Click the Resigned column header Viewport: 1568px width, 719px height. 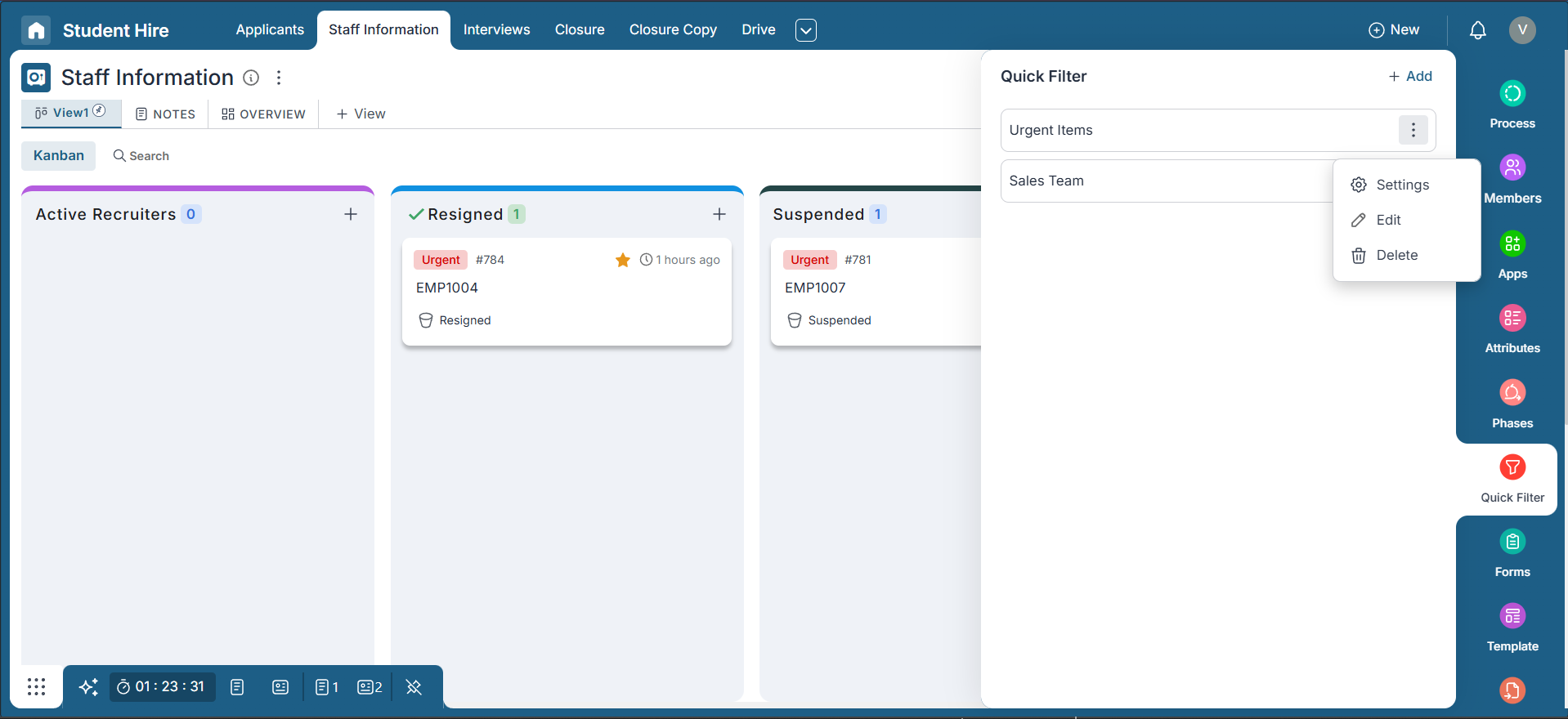pyautogui.click(x=465, y=214)
